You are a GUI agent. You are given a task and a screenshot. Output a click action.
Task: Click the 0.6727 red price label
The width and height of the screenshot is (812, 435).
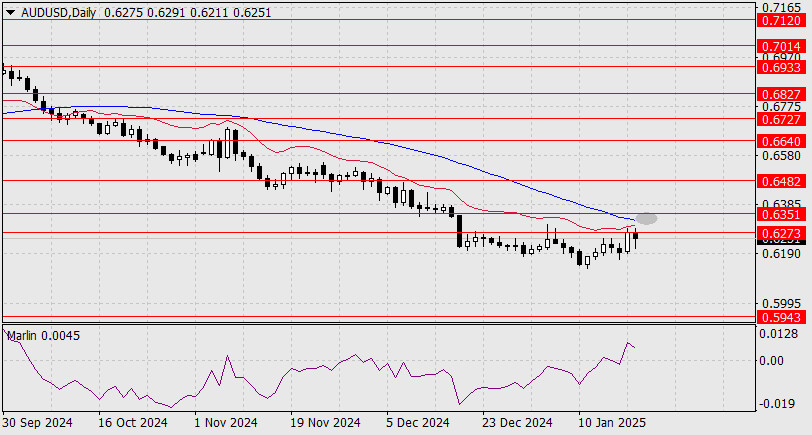coord(781,120)
